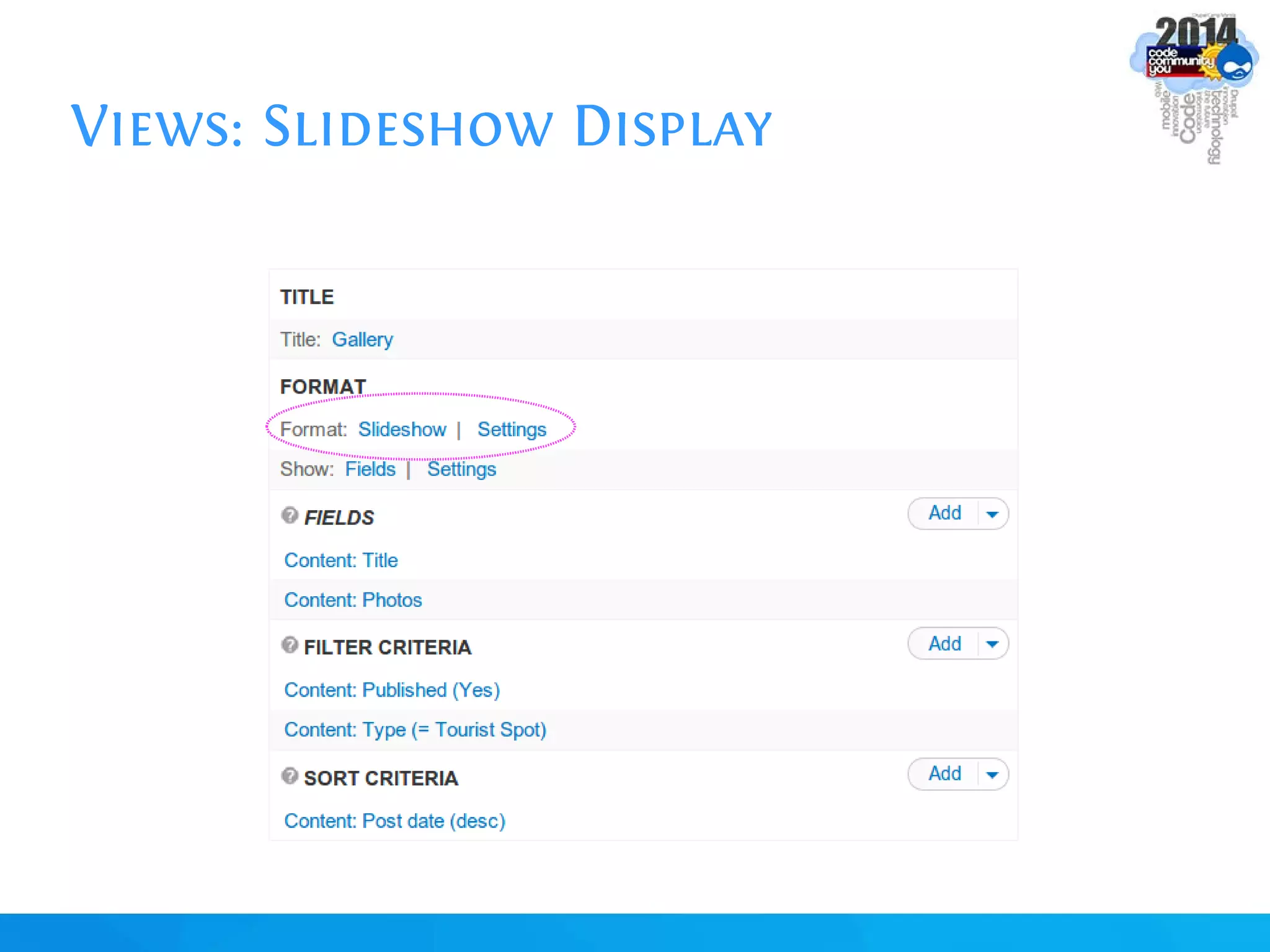Open the Show row's Settings link
This screenshot has height=952, width=1270.
[x=461, y=469]
